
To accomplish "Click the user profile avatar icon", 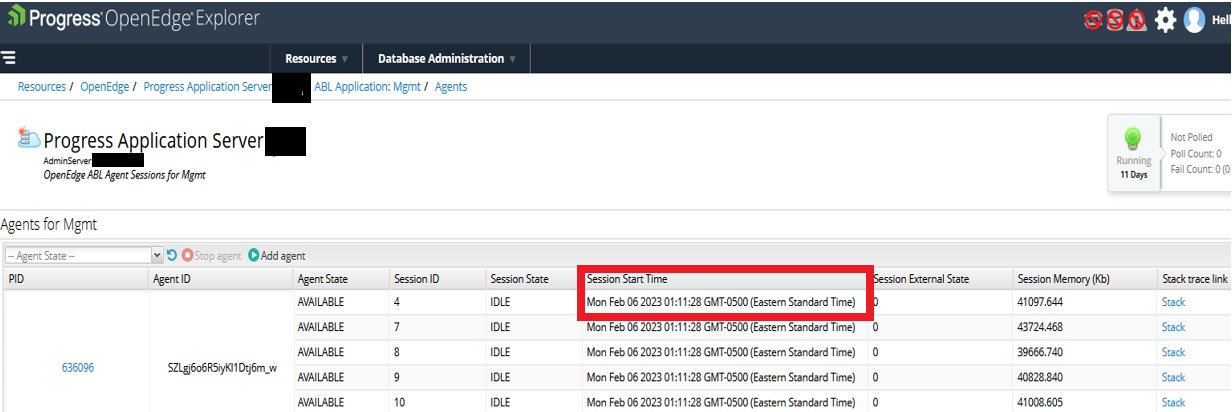I will [1194, 20].
